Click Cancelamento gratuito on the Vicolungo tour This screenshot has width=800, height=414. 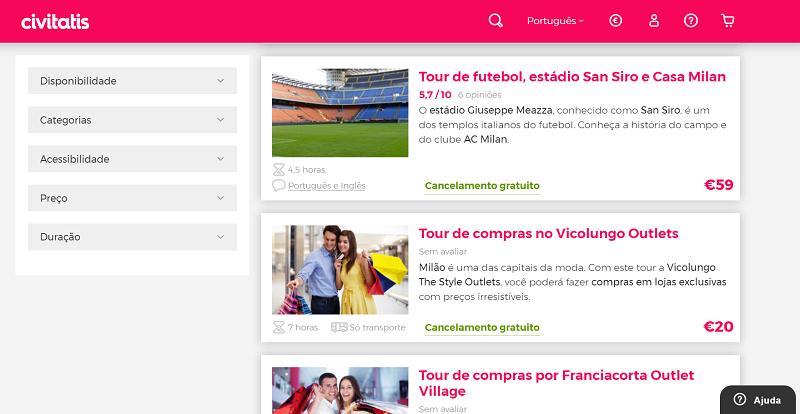[x=482, y=327]
